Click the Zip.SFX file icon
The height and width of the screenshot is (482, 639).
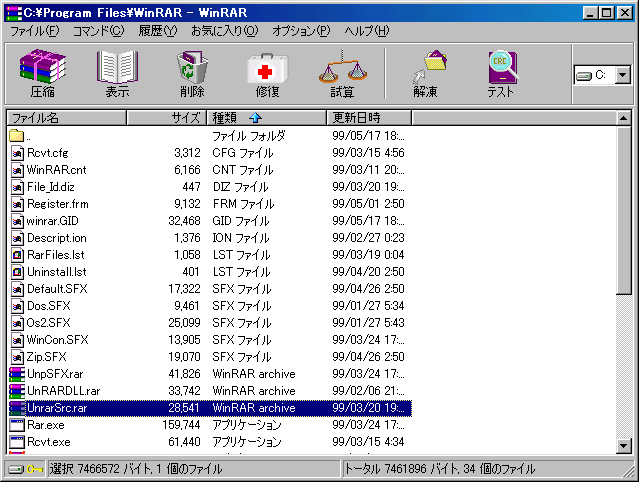tap(17, 357)
